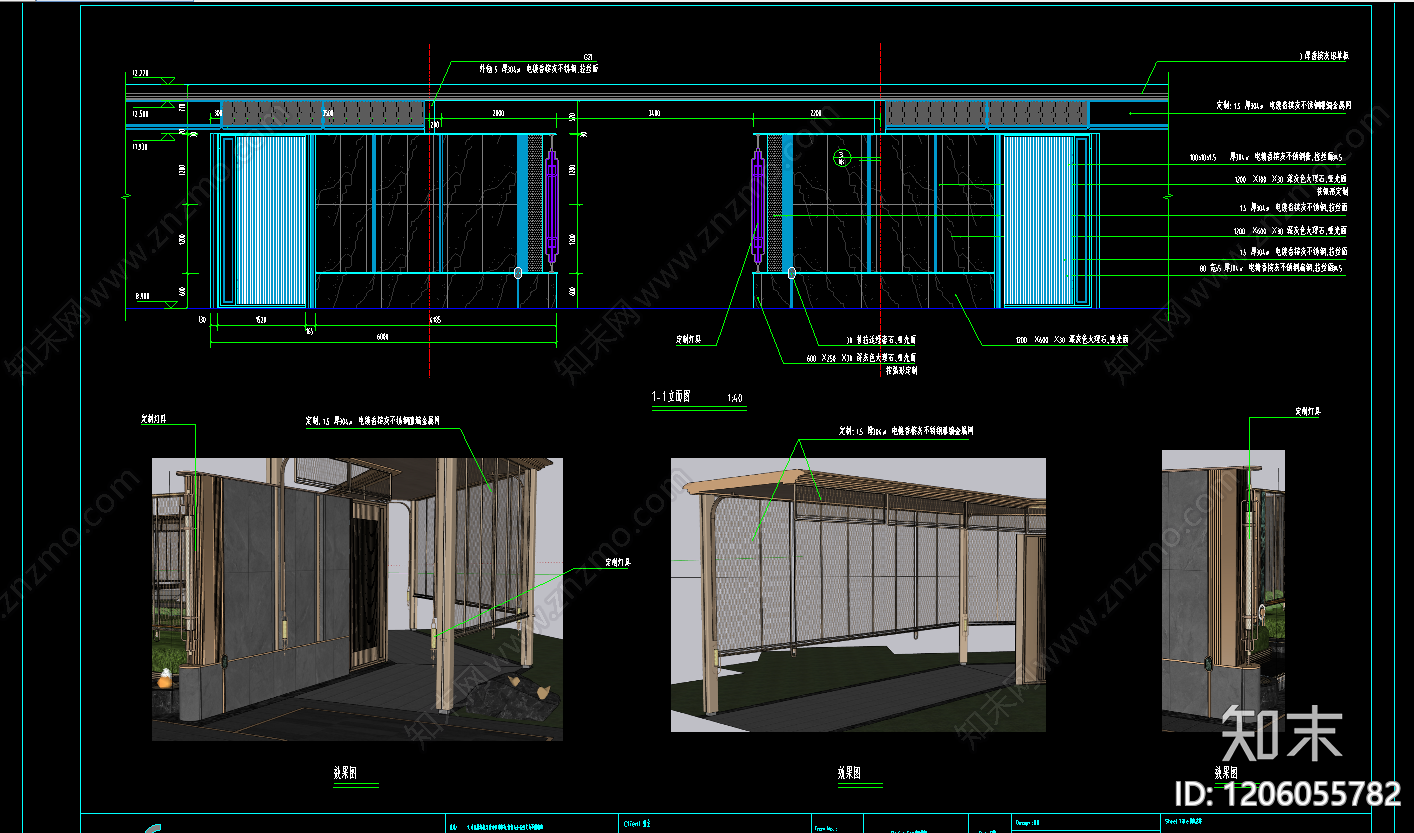The height and width of the screenshot is (833, 1414).
Task: Click the '600 X250 X30' marble note
Action: coord(861,357)
